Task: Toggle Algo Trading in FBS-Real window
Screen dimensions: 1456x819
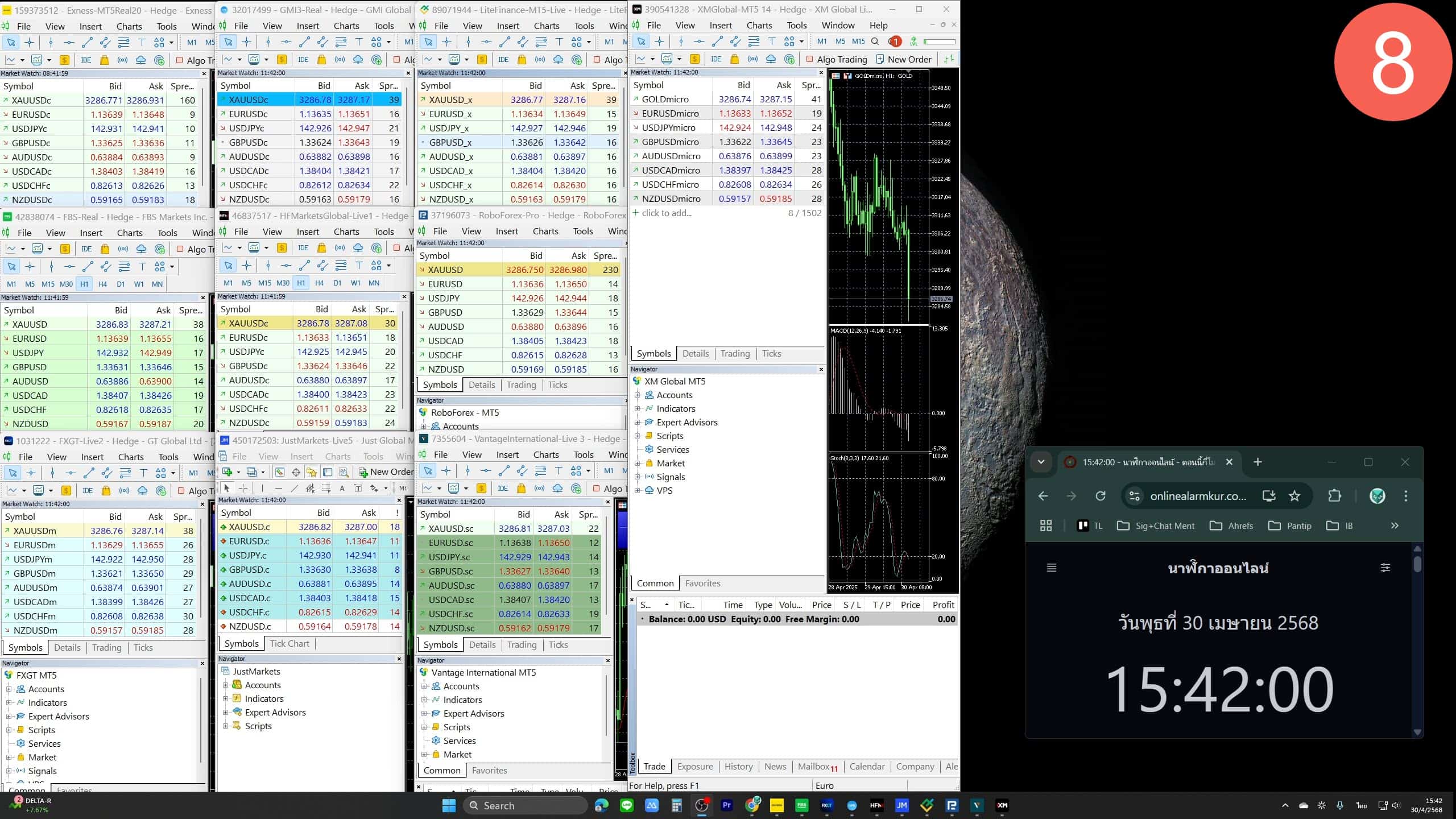Action: coord(196,249)
